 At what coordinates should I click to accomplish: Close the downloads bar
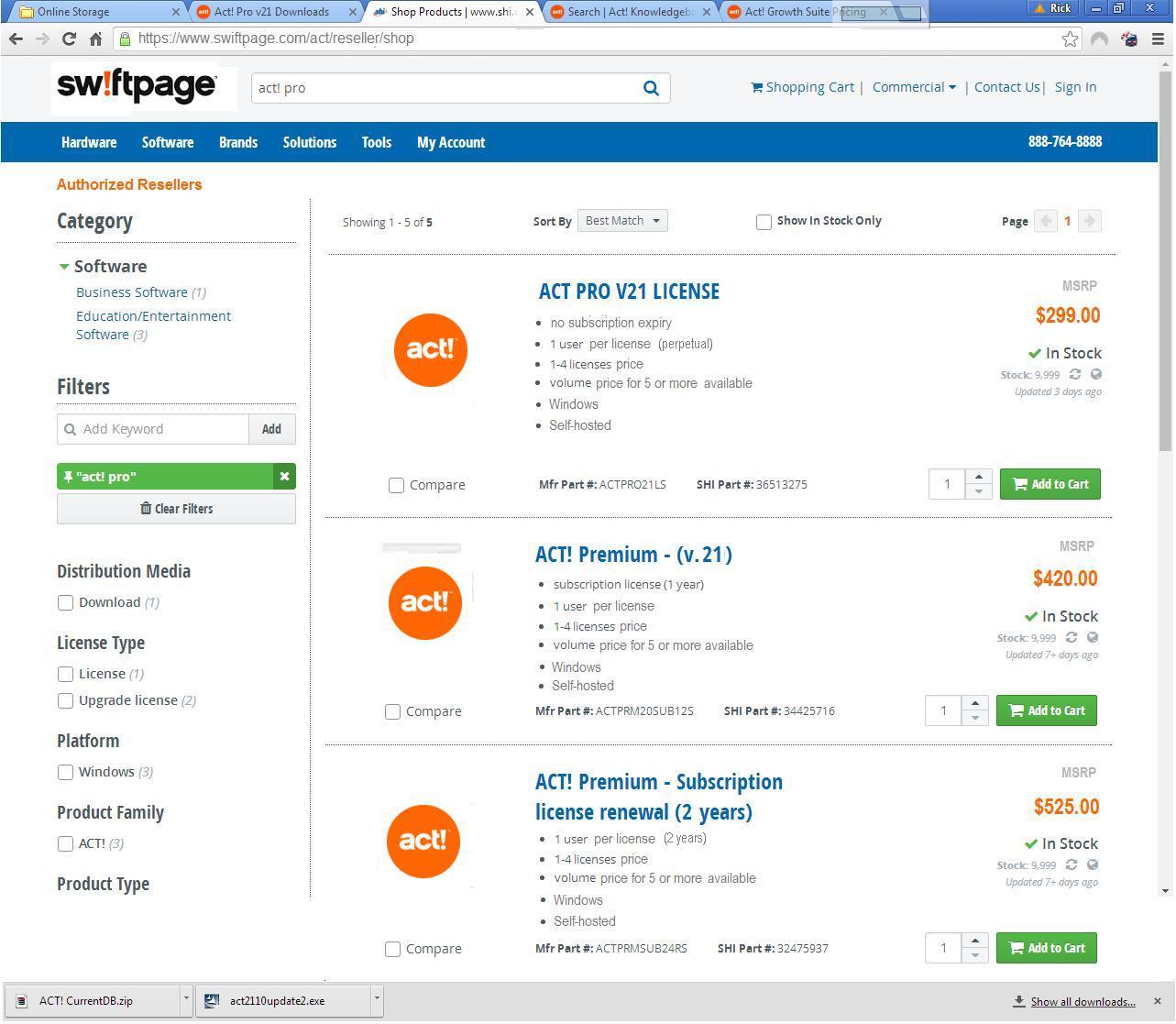1157,1001
